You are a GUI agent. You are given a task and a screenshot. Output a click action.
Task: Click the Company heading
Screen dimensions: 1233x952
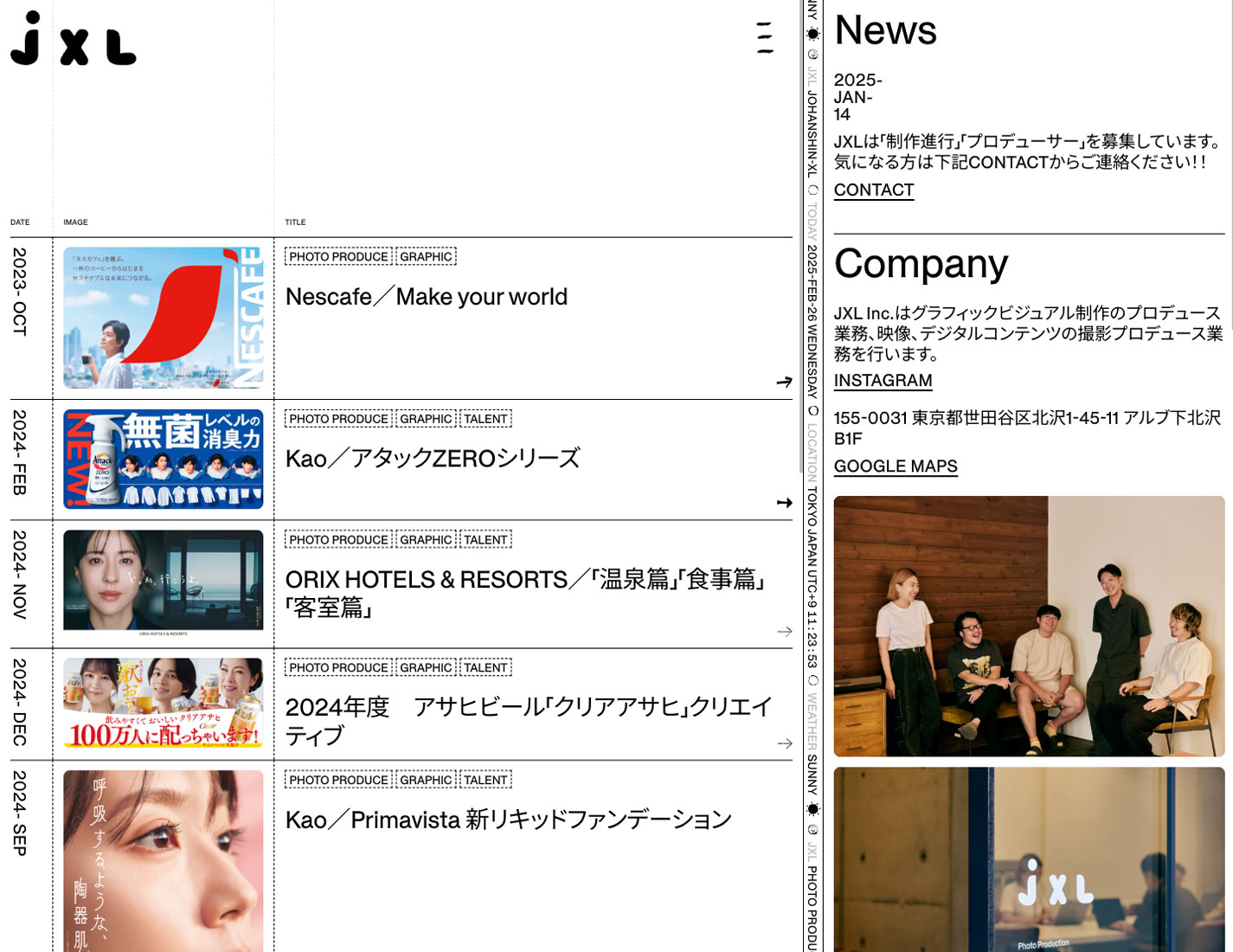(922, 264)
